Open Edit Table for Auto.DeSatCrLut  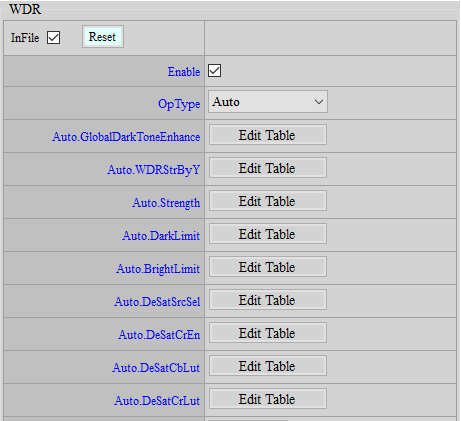coord(268,399)
